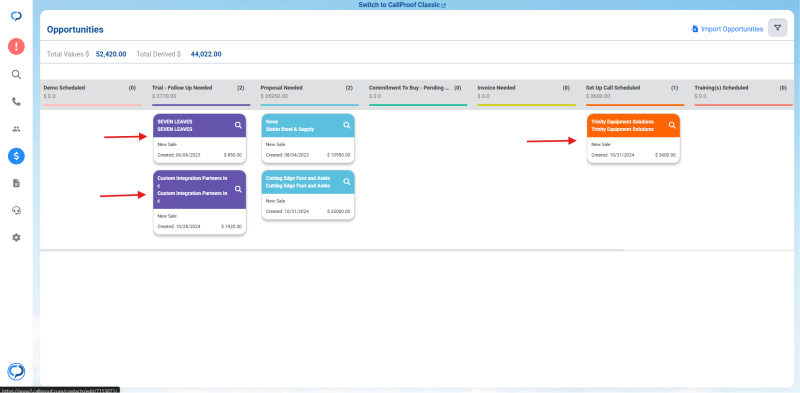800x393 pixels.
Task: Click magnifier on Siskin Steel & Supply card
Action: (x=346, y=125)
